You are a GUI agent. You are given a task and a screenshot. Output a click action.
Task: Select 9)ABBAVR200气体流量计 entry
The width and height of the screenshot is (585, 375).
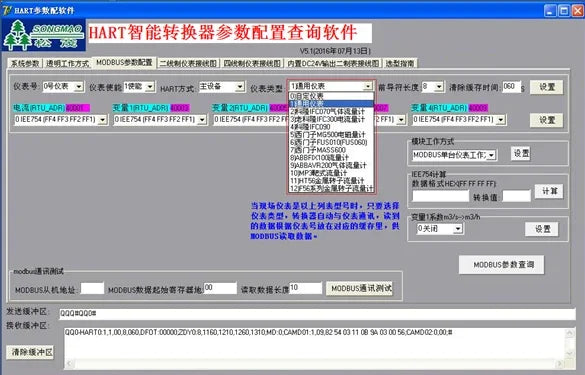[x=331, y=165]
